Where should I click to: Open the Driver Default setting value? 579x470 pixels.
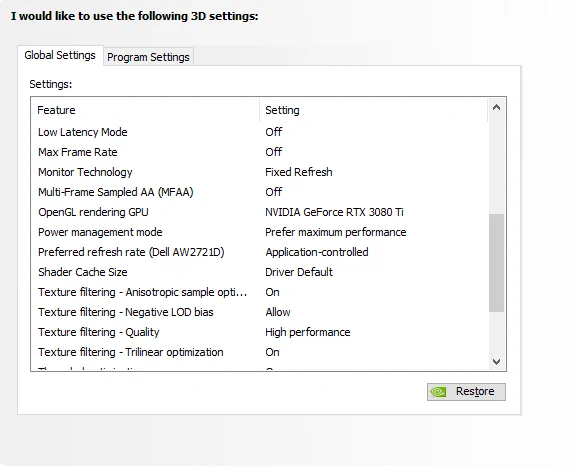[299, 272]
